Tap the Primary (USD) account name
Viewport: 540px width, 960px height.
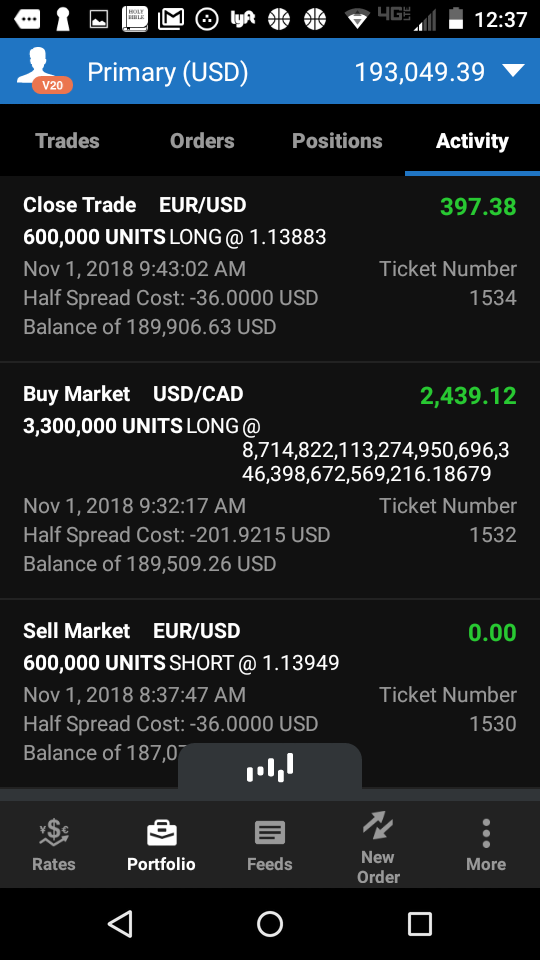pos(168,72)
